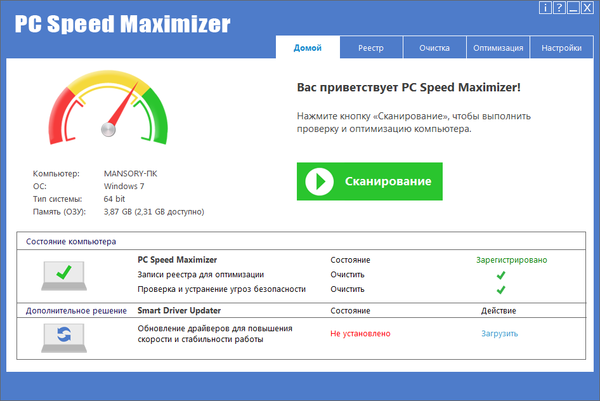Image resolution: width=600 pixels, height=401 pixels.
Task: Click the bold PC Speed Maximizer row heading
Action: (177, 260)
